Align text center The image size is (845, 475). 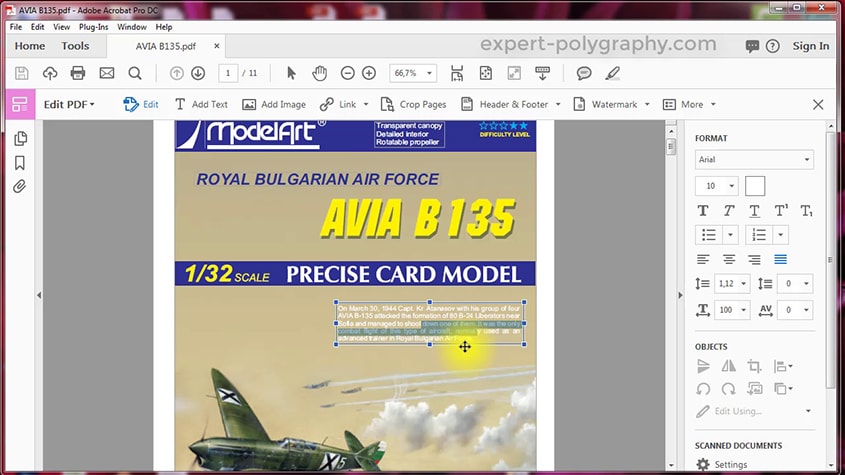[x=729, y=259]
